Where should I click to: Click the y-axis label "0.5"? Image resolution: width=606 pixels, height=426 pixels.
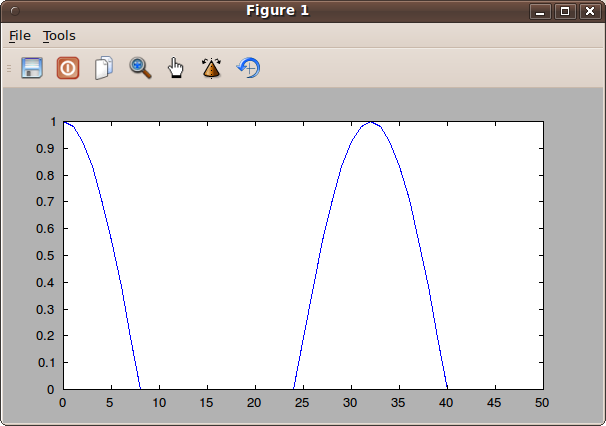pos(46,256)
